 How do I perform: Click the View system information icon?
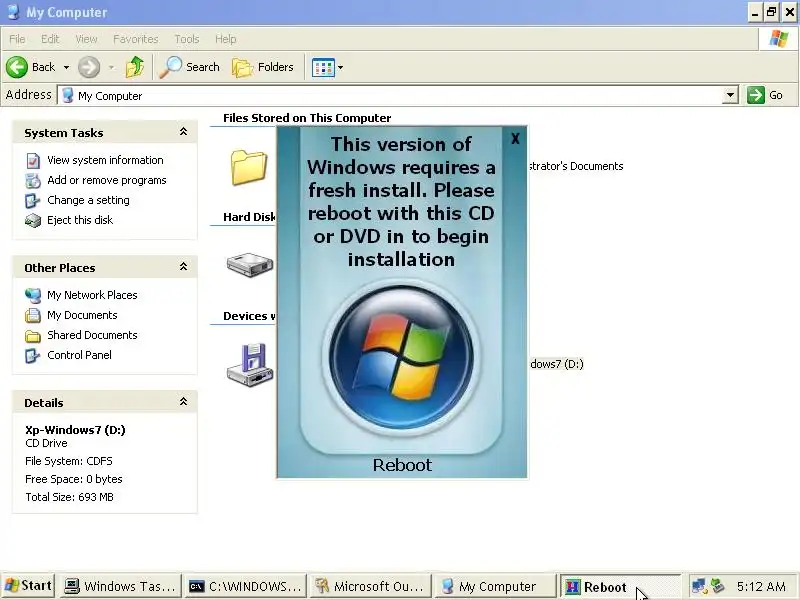(33, 161)
